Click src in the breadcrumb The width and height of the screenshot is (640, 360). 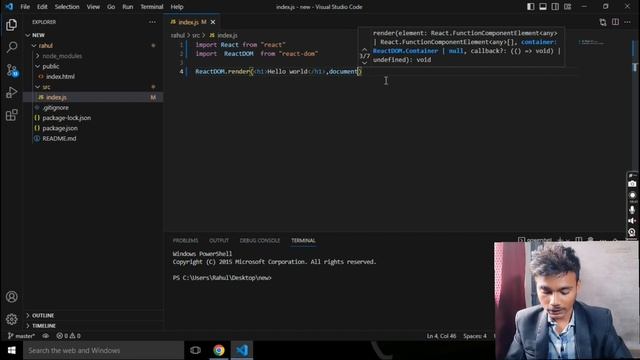coord(196,36)
